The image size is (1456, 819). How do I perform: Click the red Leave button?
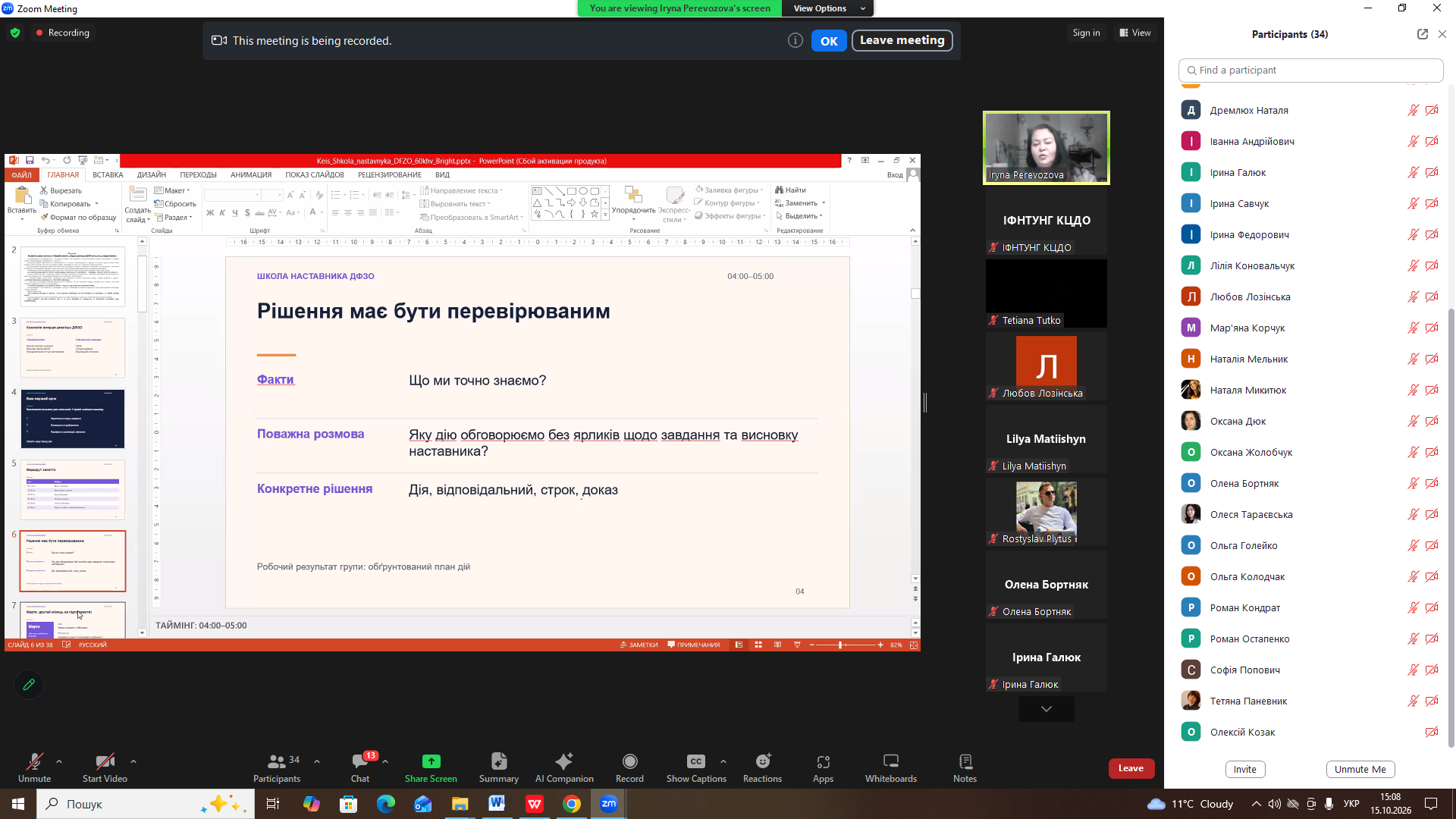click(x=1131, y=768)
